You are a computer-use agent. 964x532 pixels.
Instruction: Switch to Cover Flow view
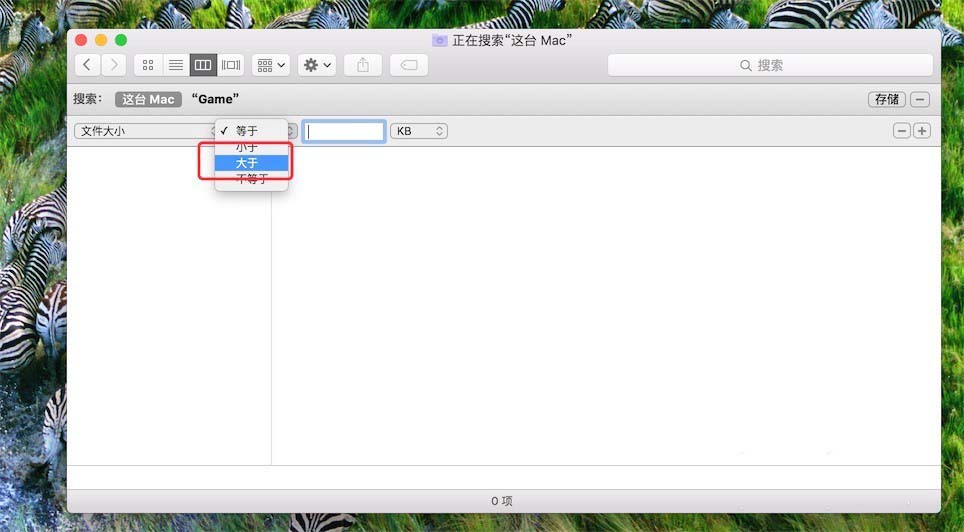point(231,65)
